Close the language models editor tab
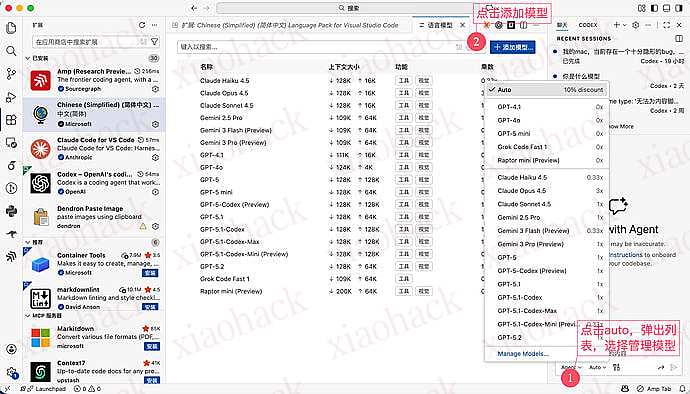 pyautogui.click(x=462, y=25)
